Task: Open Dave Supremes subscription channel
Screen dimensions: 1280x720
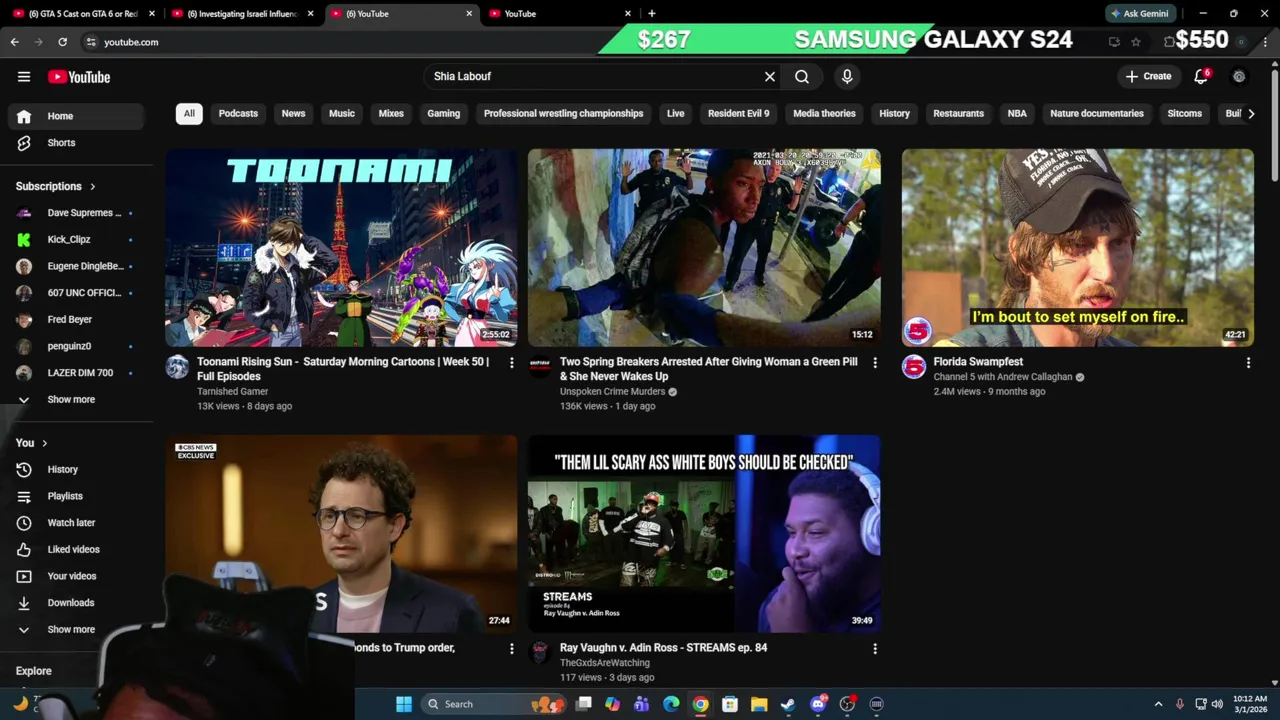Action: (76, 213)
